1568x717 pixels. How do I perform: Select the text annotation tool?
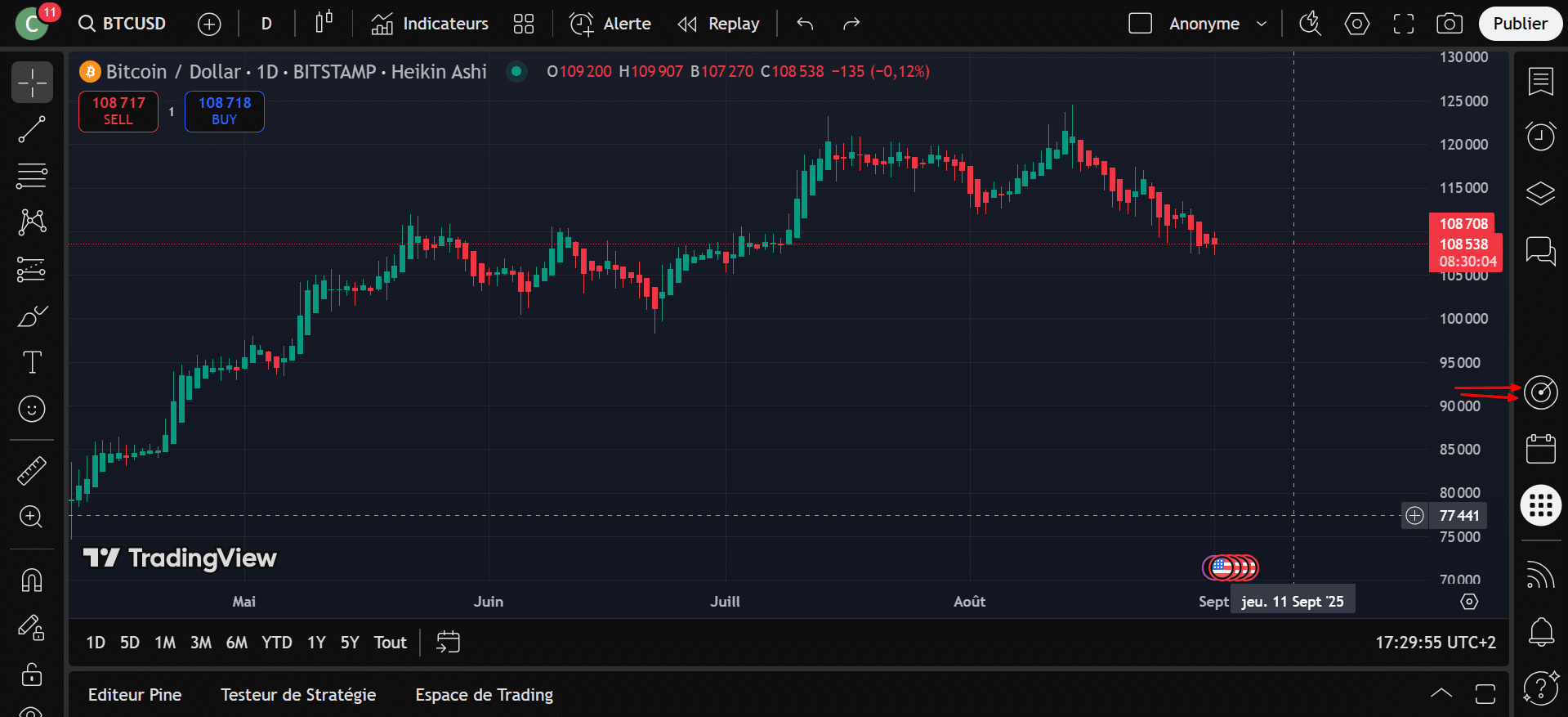pos(32,362)
